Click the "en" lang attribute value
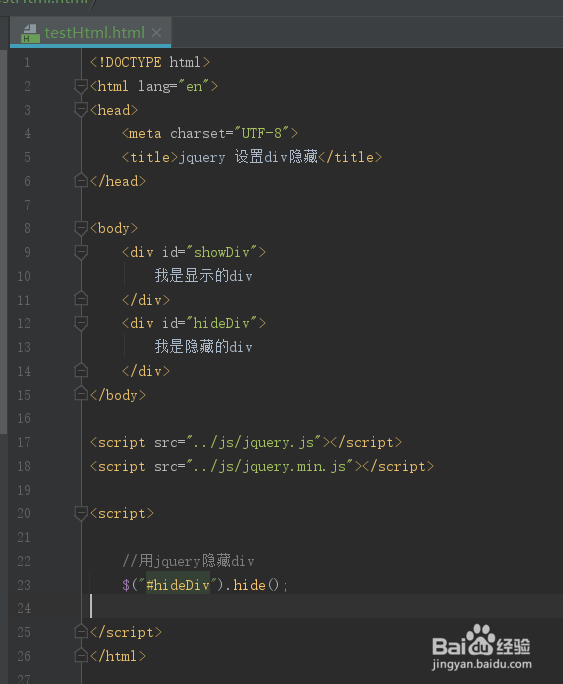The height and width of the screenshot is (684, 563). (194, 86)
